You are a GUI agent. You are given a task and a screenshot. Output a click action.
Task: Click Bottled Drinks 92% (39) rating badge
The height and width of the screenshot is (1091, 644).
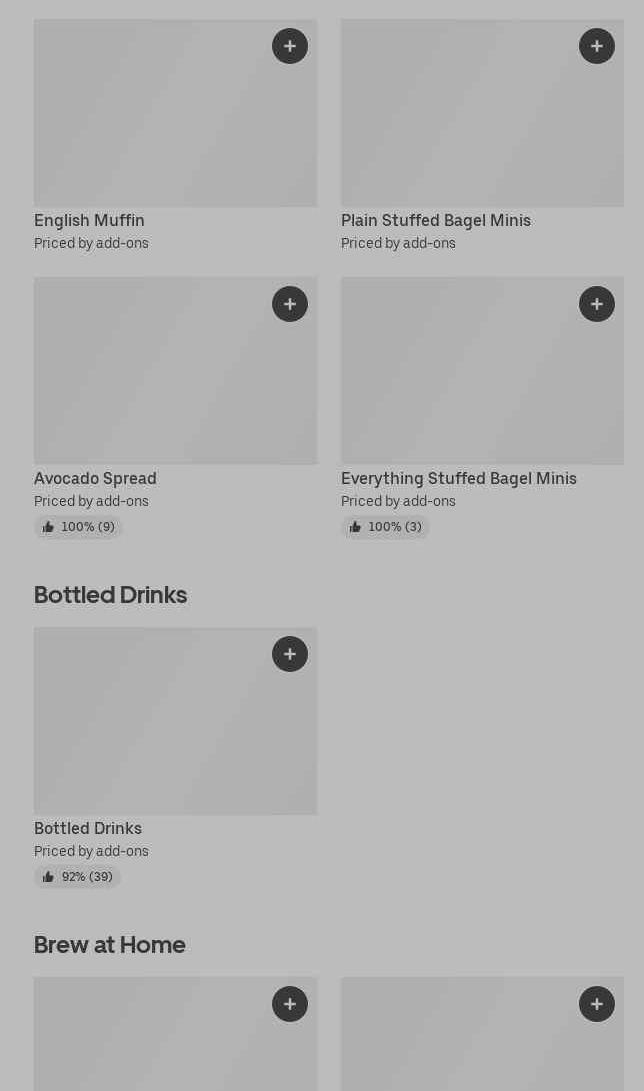tap(77, 877)
